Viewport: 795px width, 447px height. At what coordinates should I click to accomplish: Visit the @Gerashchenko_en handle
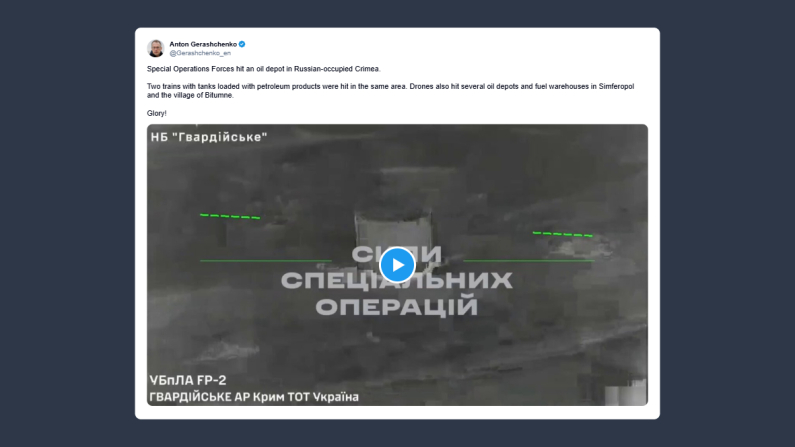coord(200,53)
